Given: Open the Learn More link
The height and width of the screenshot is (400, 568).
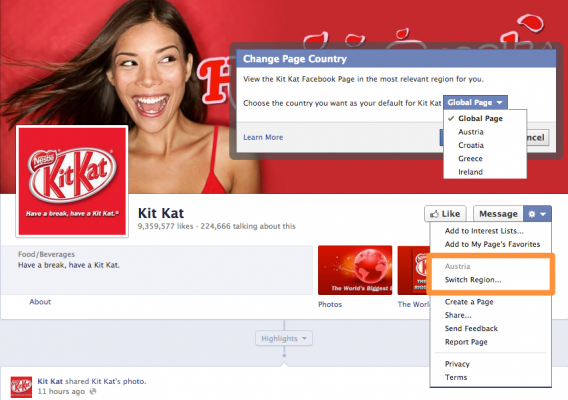Looking at the screenshot, I should 263,137.
